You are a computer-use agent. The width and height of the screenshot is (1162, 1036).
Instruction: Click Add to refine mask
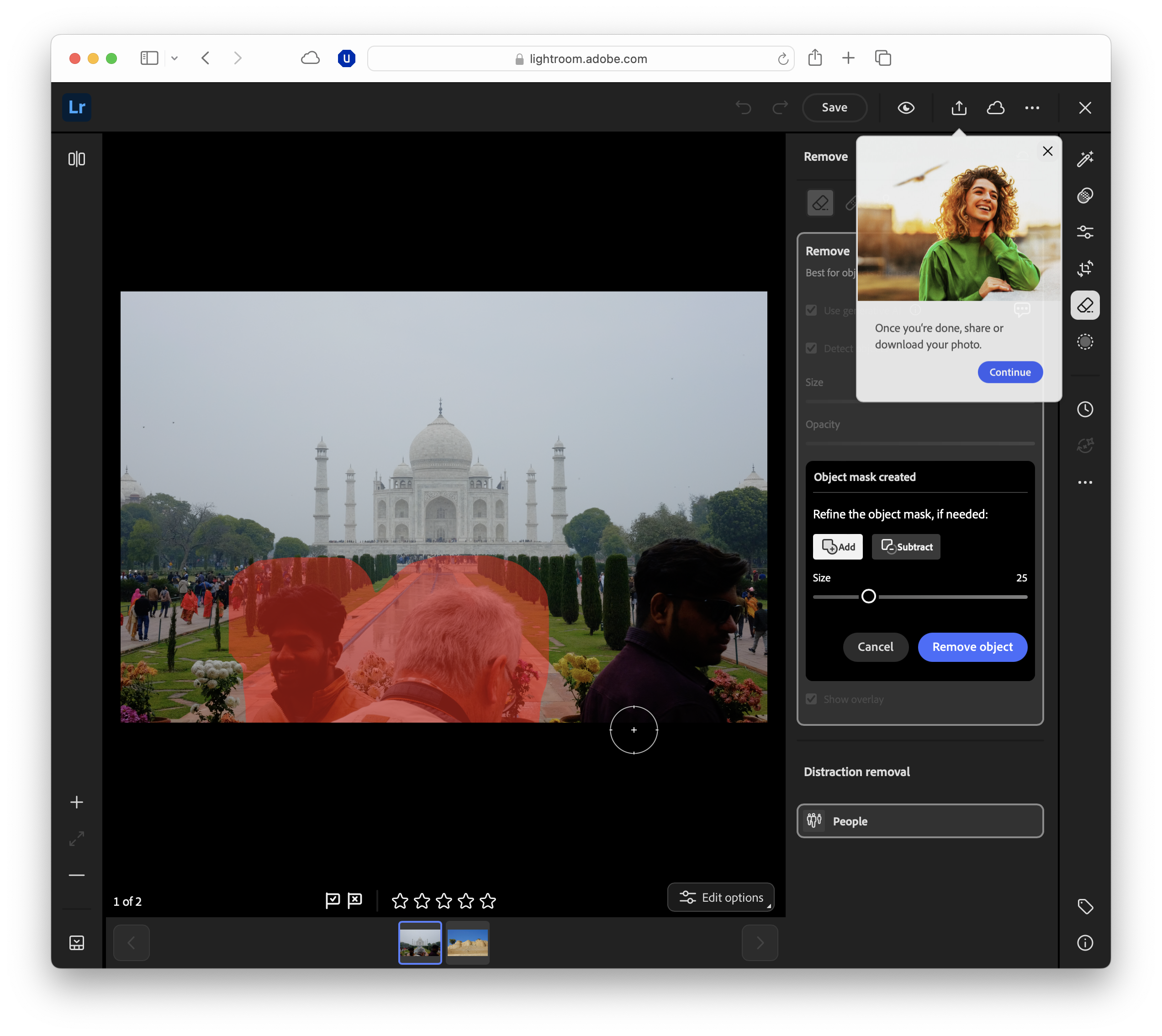[x=838, y=546]
